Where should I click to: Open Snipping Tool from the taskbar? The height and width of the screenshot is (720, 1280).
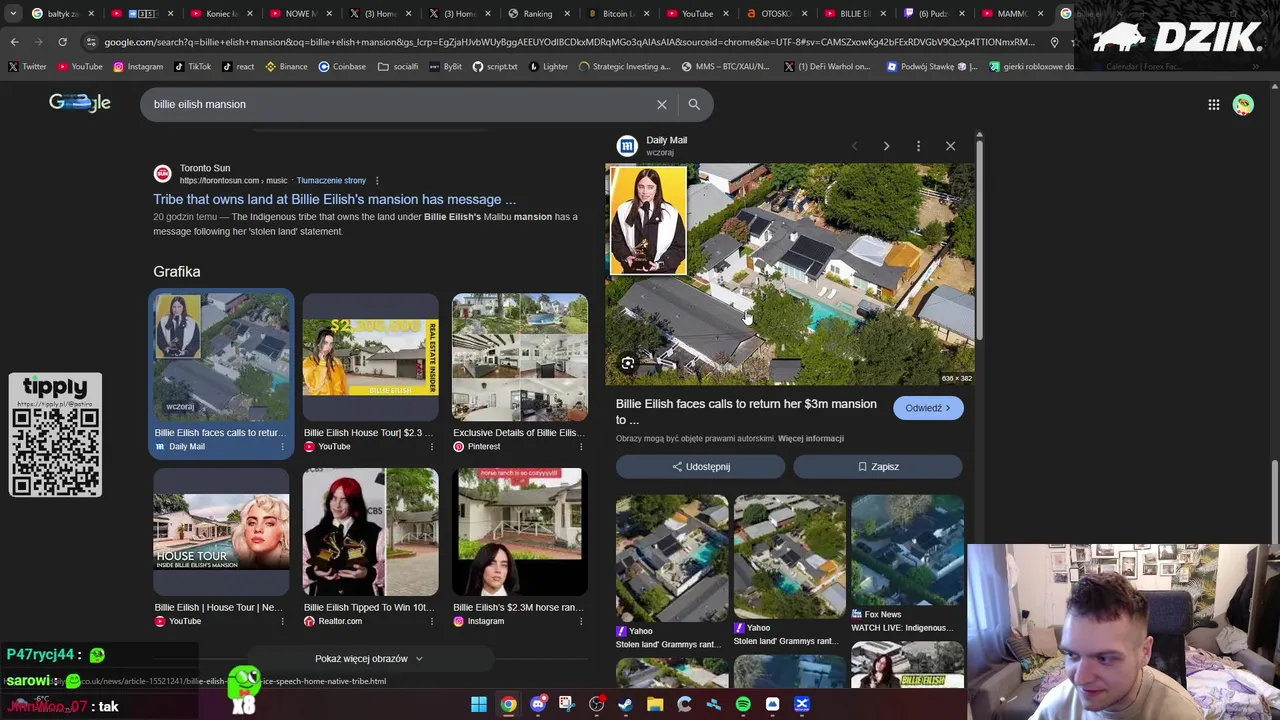[567, 705]
